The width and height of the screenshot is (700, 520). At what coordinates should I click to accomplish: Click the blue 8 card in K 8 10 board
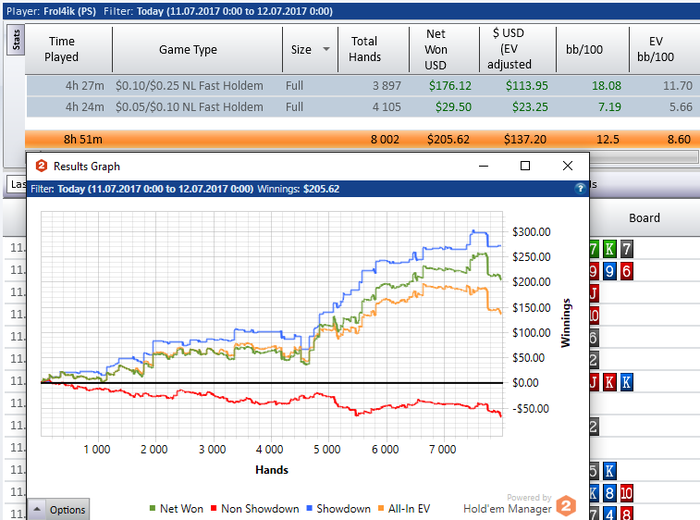point(609,493)
